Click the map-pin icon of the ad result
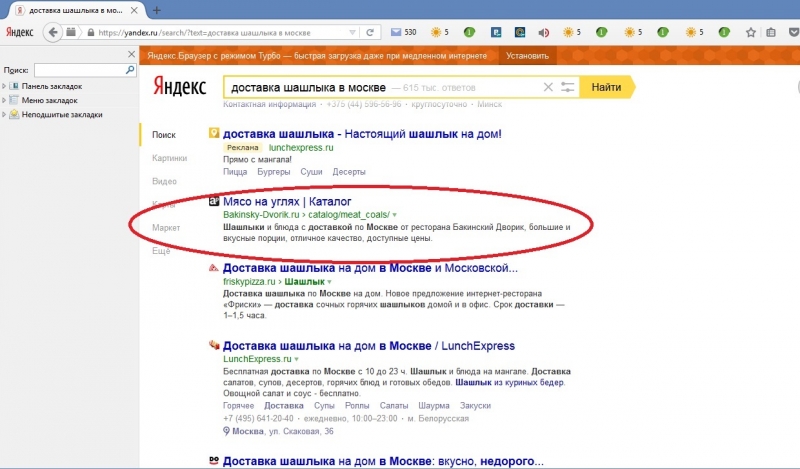The height and width of the screenshot is (469, 800). tap(214, 134)
